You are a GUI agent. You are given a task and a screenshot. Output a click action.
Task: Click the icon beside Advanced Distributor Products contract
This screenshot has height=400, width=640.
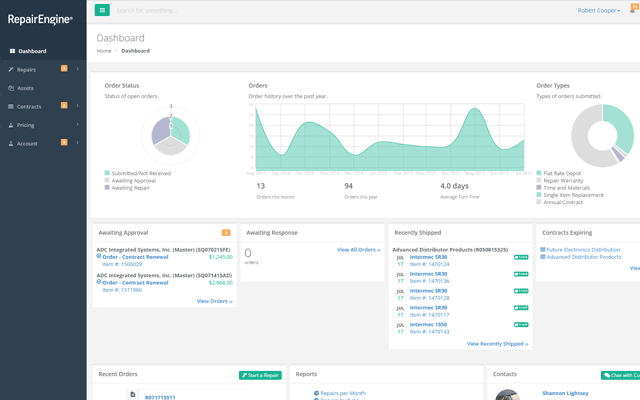(543, 257)
